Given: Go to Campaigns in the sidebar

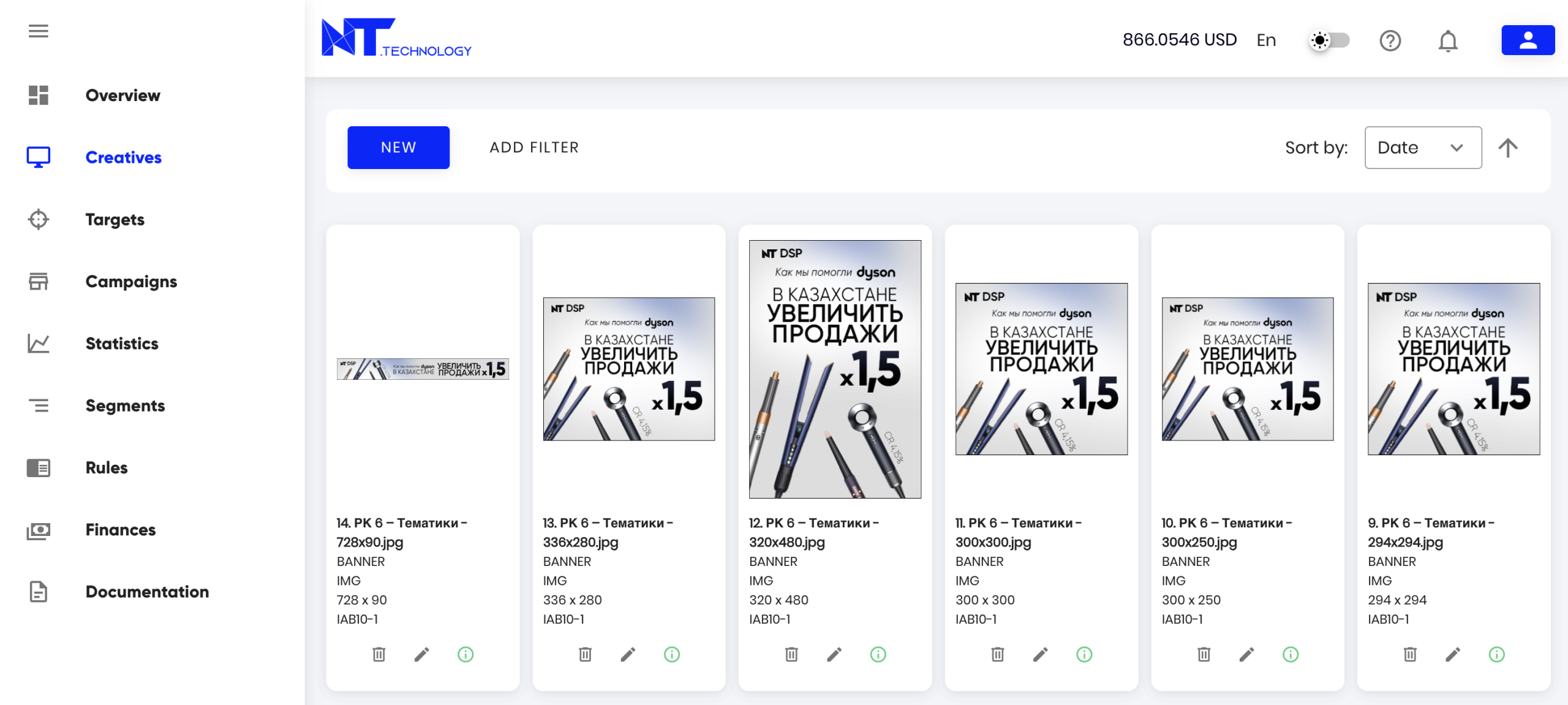Looking at the screenshot, I should 131,281.
